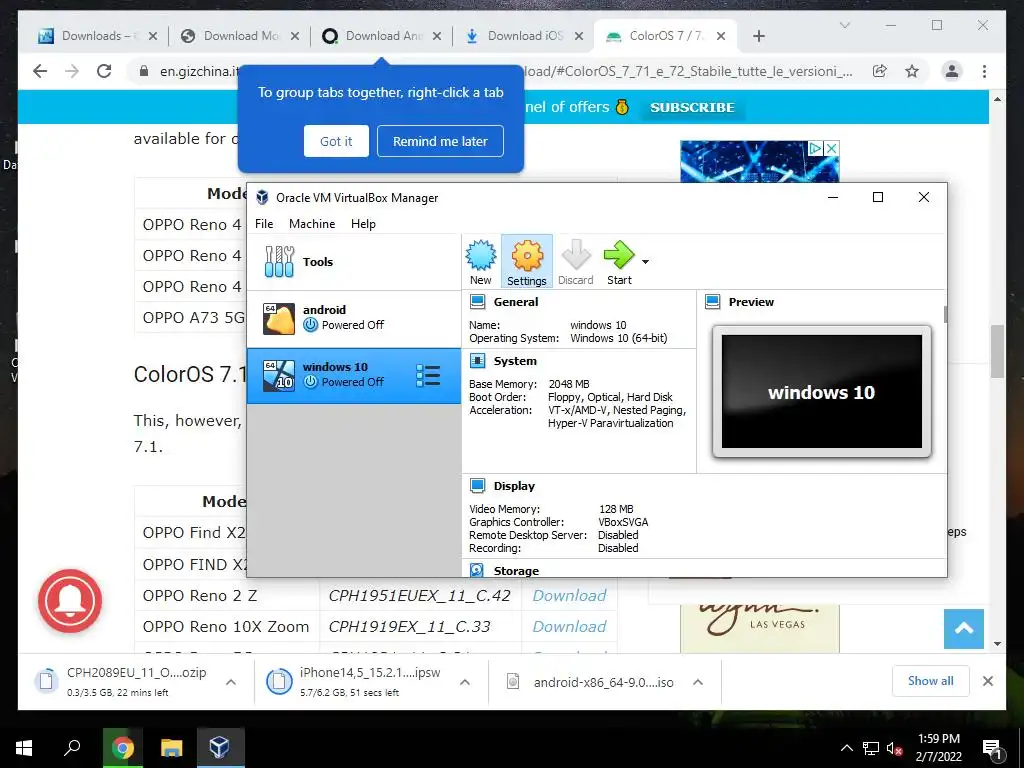This screenshot has height=768, width=1024.
Task: Click New VM icon in VirtualBox toolbar
Action: click(481, 261)
